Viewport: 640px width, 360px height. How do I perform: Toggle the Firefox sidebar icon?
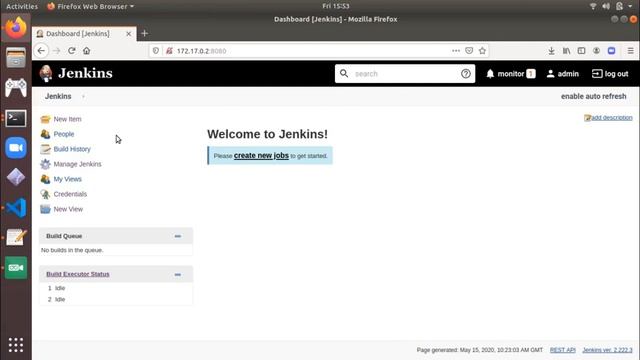581,51
